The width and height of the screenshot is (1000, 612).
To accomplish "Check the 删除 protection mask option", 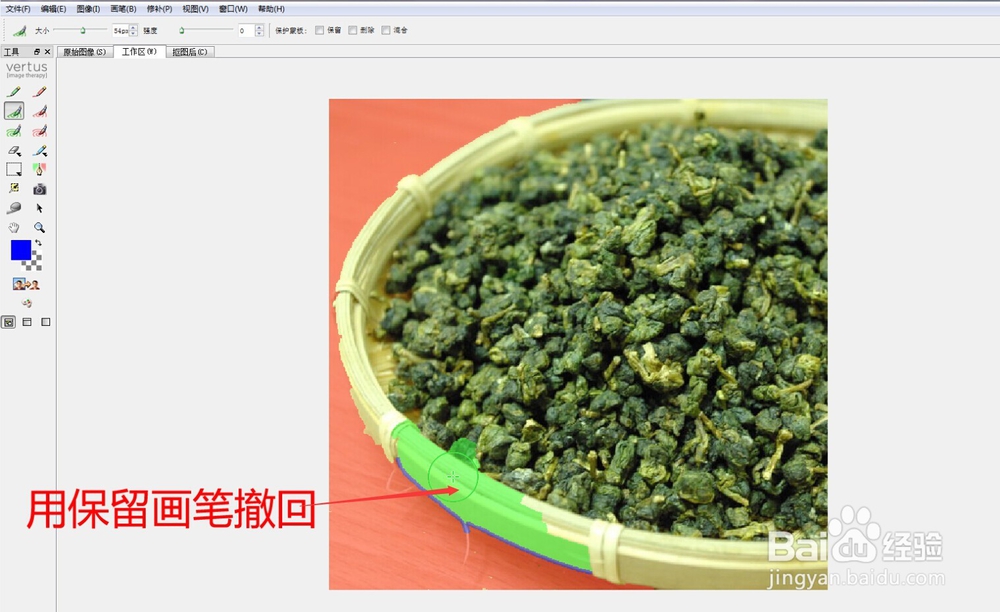I will click(x=352, y=29).
